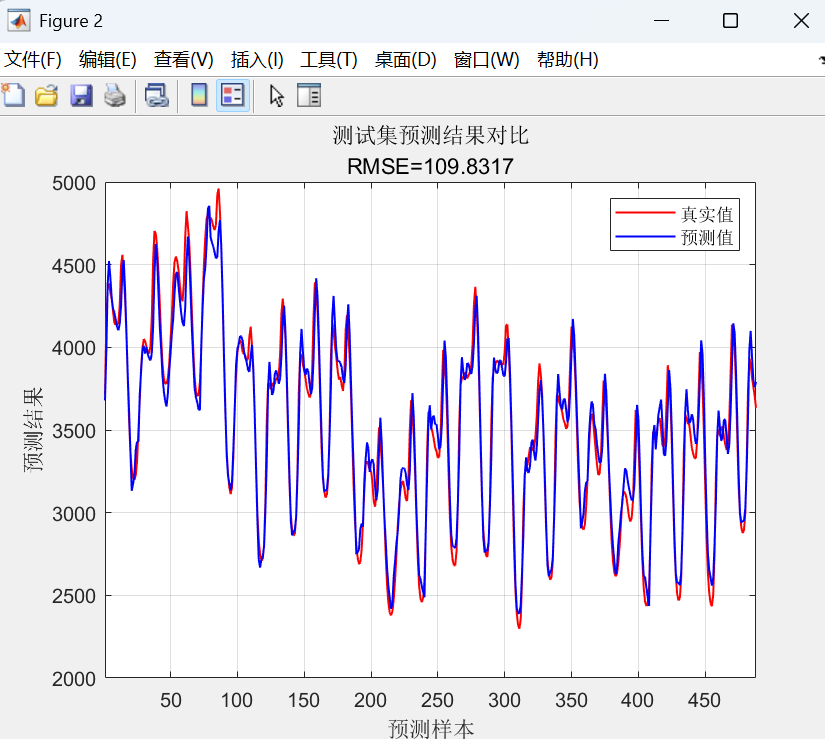Click the y-axis tick label 5000
This screenshot has width=825, height=739.
(74, 184)
